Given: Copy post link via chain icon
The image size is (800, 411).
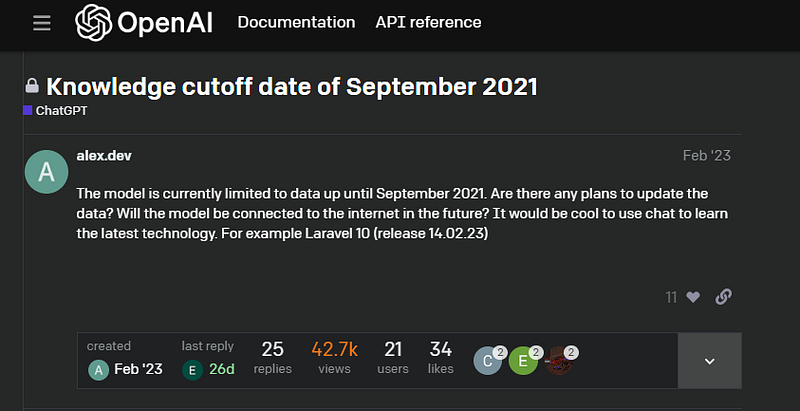Looking at the screenshot, I should [x=724, y=297].
